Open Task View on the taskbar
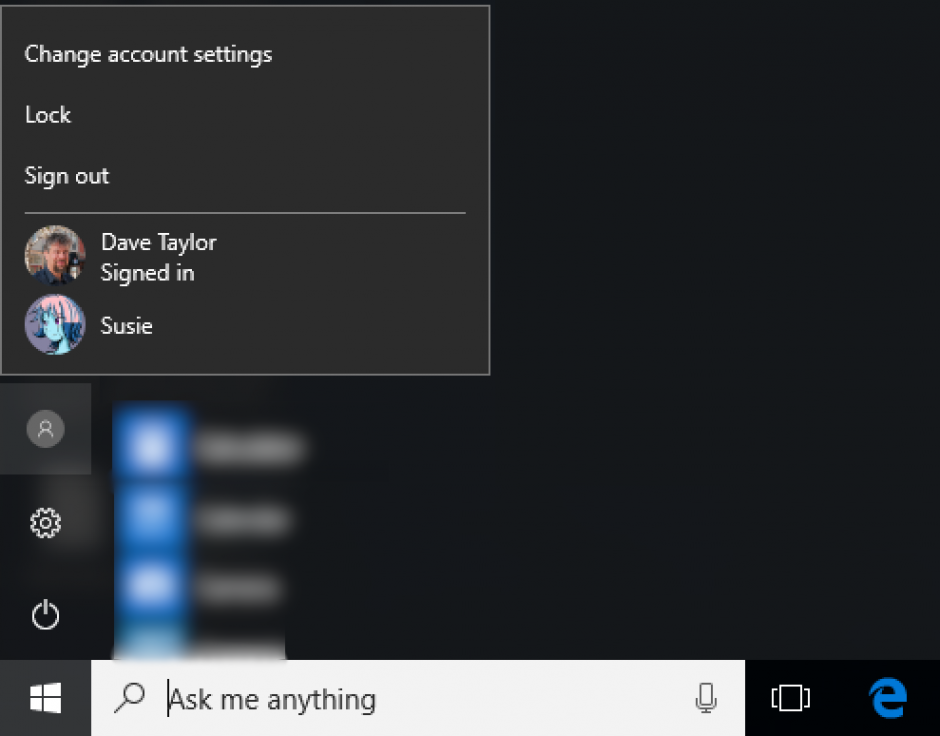 (789, 697)
